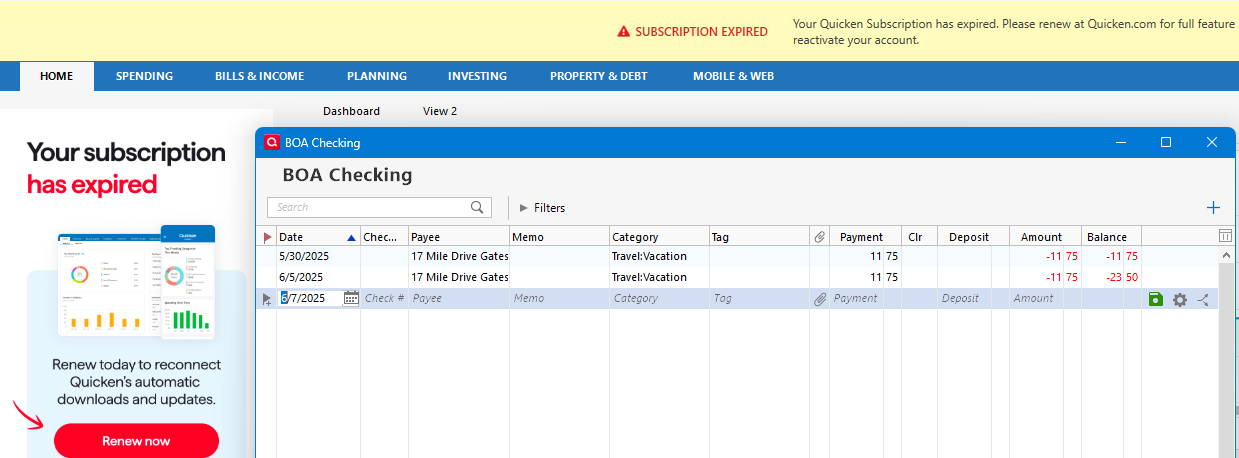The image size is (1239, 458).
Task: Open the Spending tab
Action: click(x=144, y=76)
